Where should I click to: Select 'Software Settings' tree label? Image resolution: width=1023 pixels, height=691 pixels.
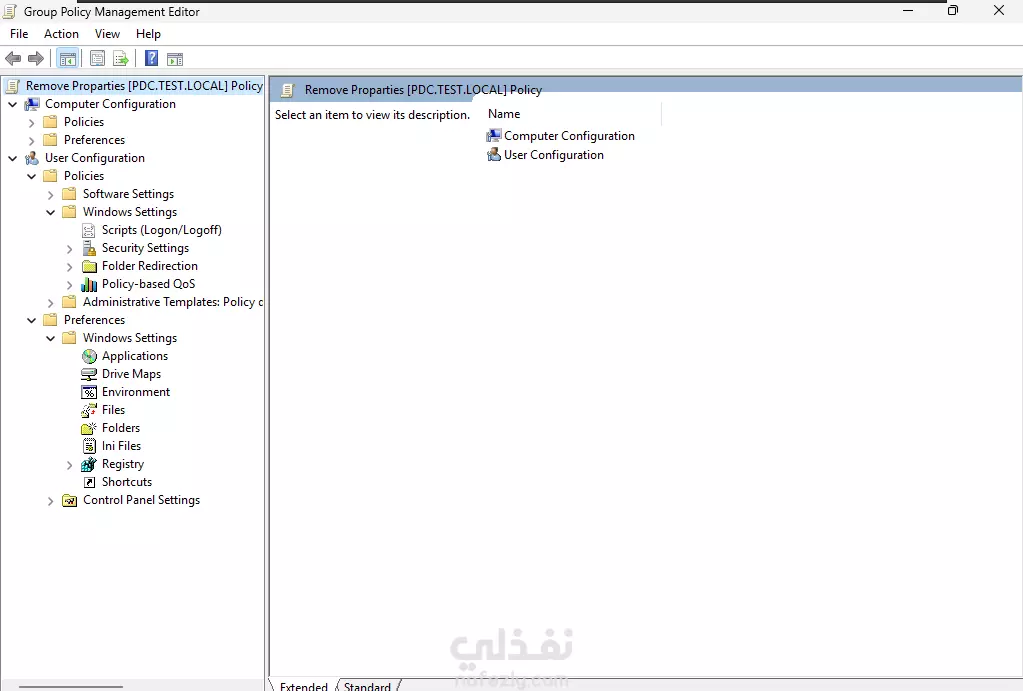[x=129, y=194]
